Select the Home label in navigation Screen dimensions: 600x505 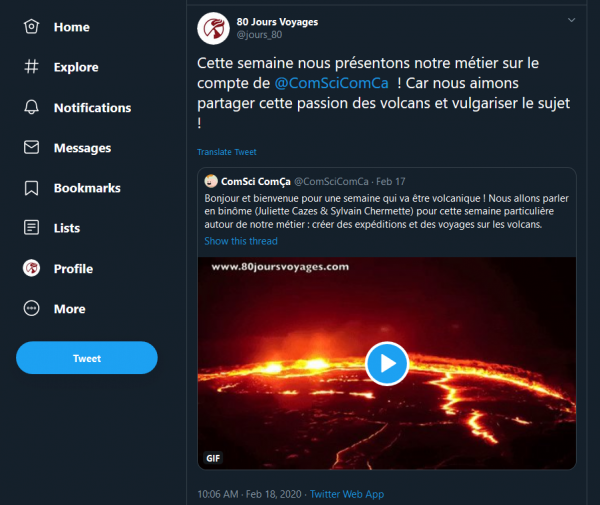(x=72, y=27)
